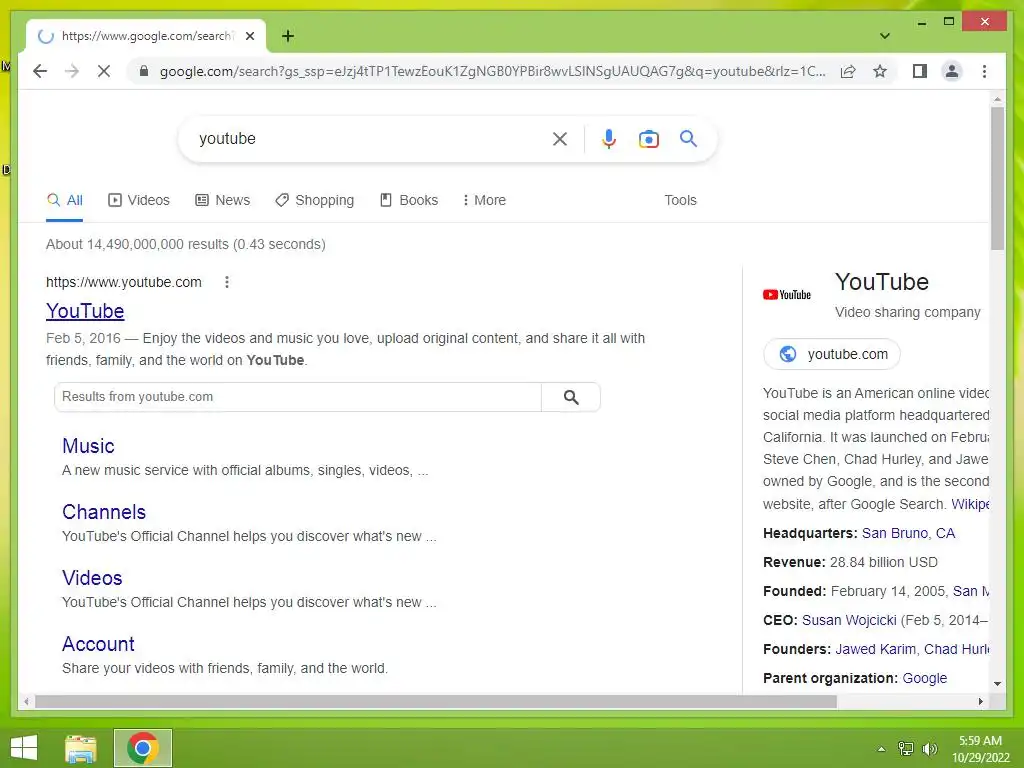Open the San Bruno, CA headquarters link
The image size is (1024, 768).
[908, 533]
